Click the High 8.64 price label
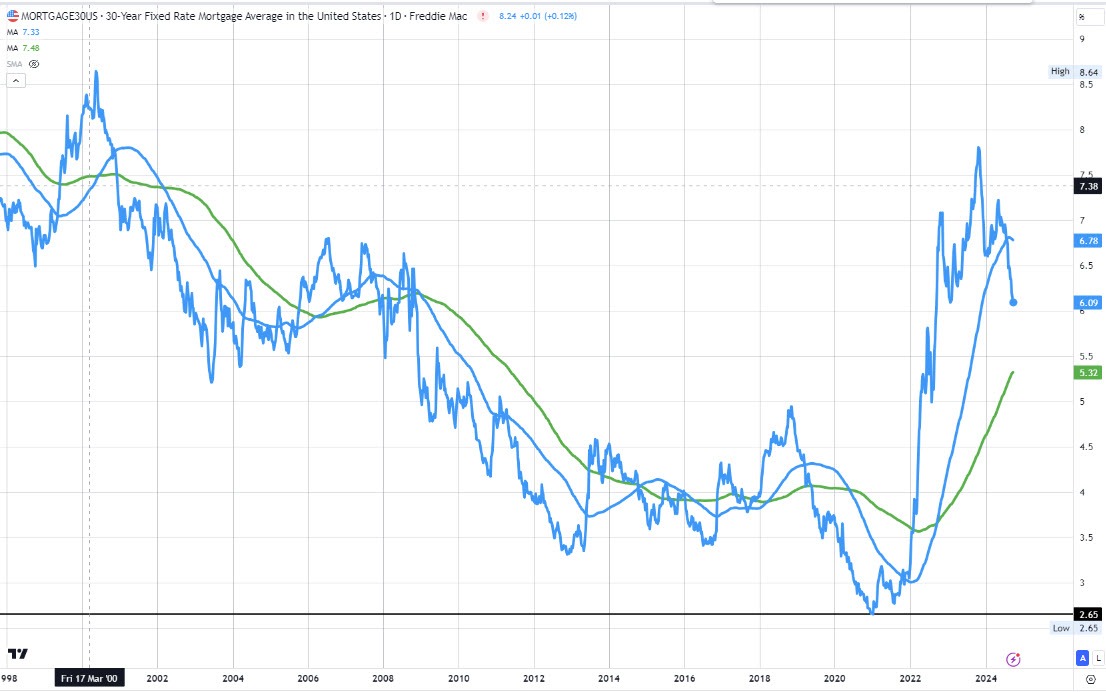Screen dimensions: 1106x692 (x=1074, y=71)
